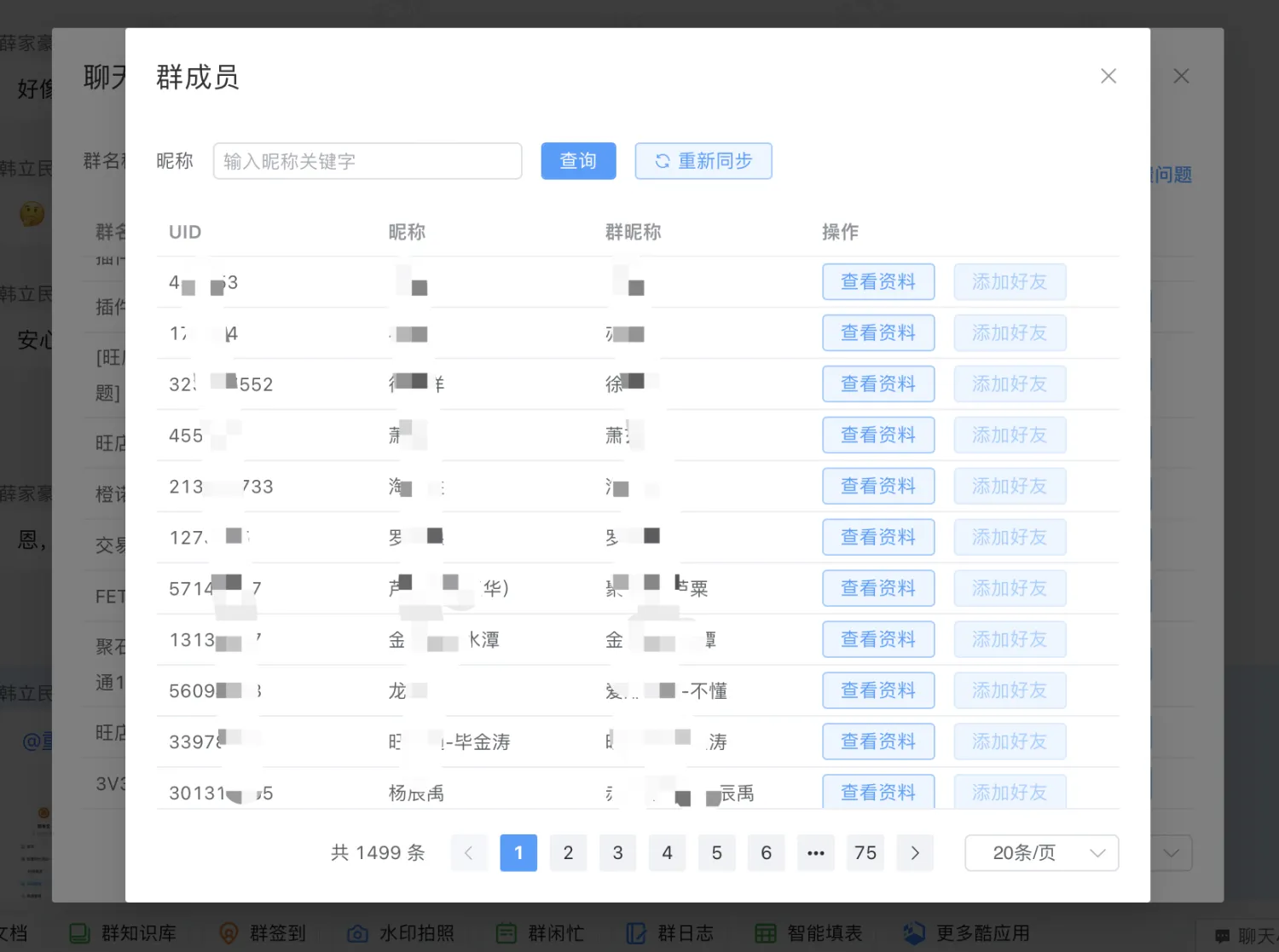The width and height of the screenshot is (1279, 952).
Task: View profile of member 毕金涛
Action: coord(878,741)
